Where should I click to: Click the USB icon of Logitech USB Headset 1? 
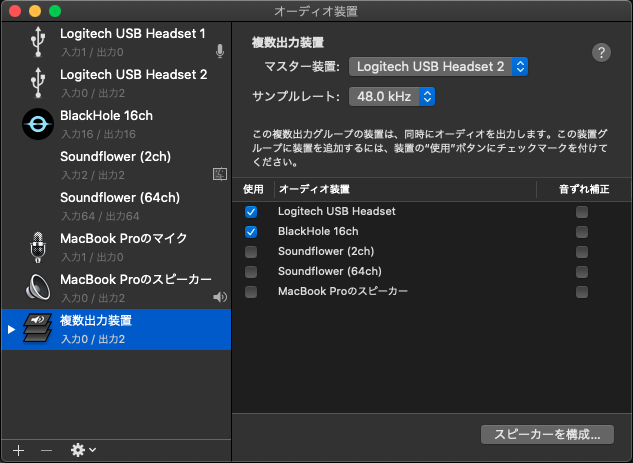tap(38, 42)
